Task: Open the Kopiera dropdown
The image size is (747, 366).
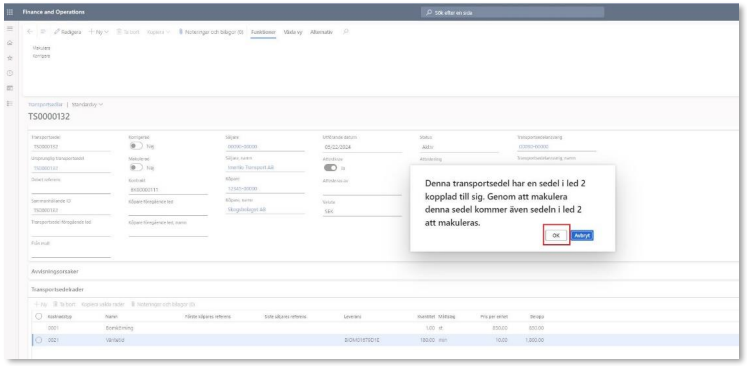Action: tap(159, 32)
